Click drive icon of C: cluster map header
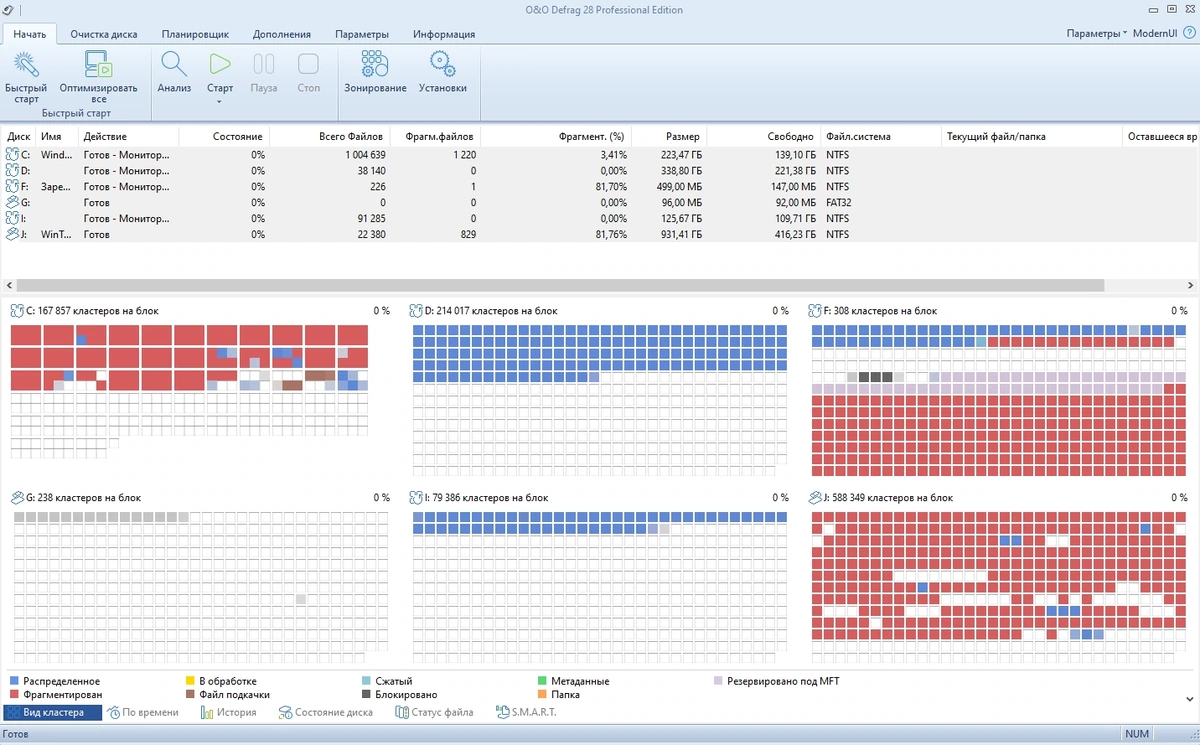Image resolution: width=1200 pixels, height=745 pixels. pos(17,311)
